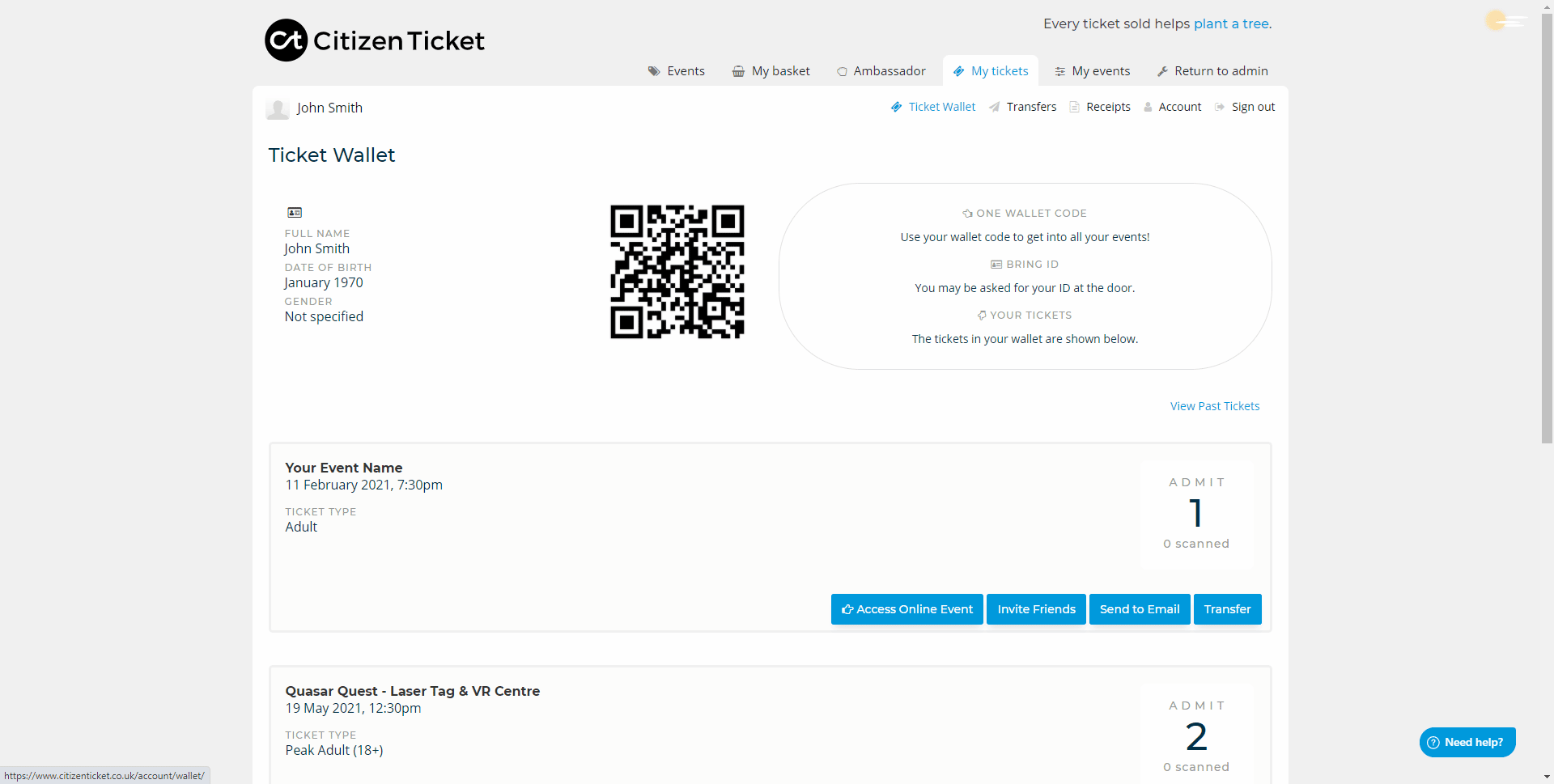Select the My tickets tab
Image resolution: width=1554 pixels, height=784 pixels.
click(x=991, y=71)
